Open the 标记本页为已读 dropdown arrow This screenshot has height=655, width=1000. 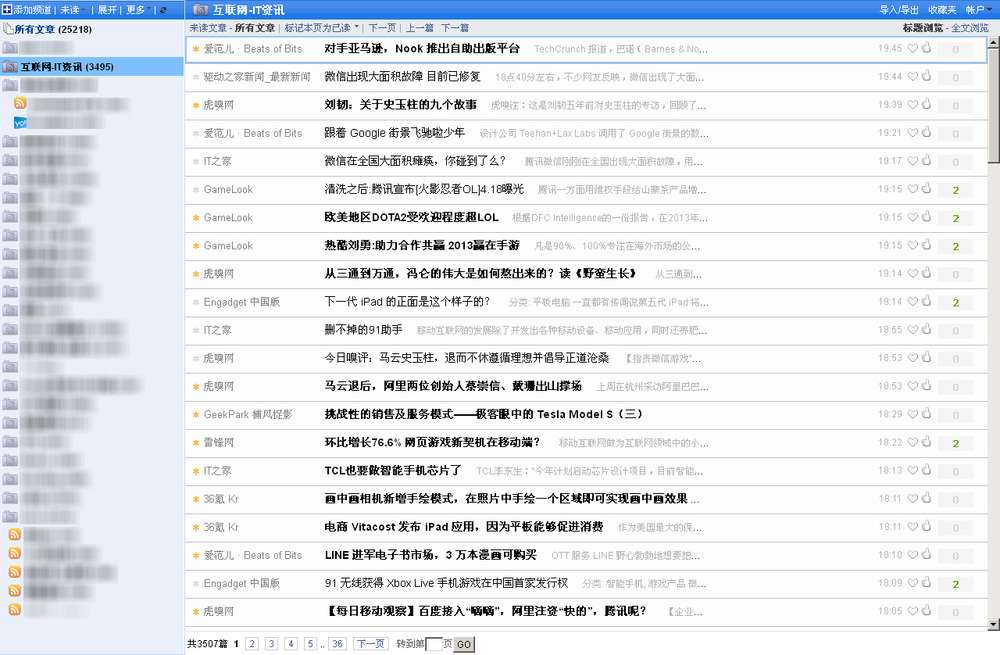(x=357, y=28)
